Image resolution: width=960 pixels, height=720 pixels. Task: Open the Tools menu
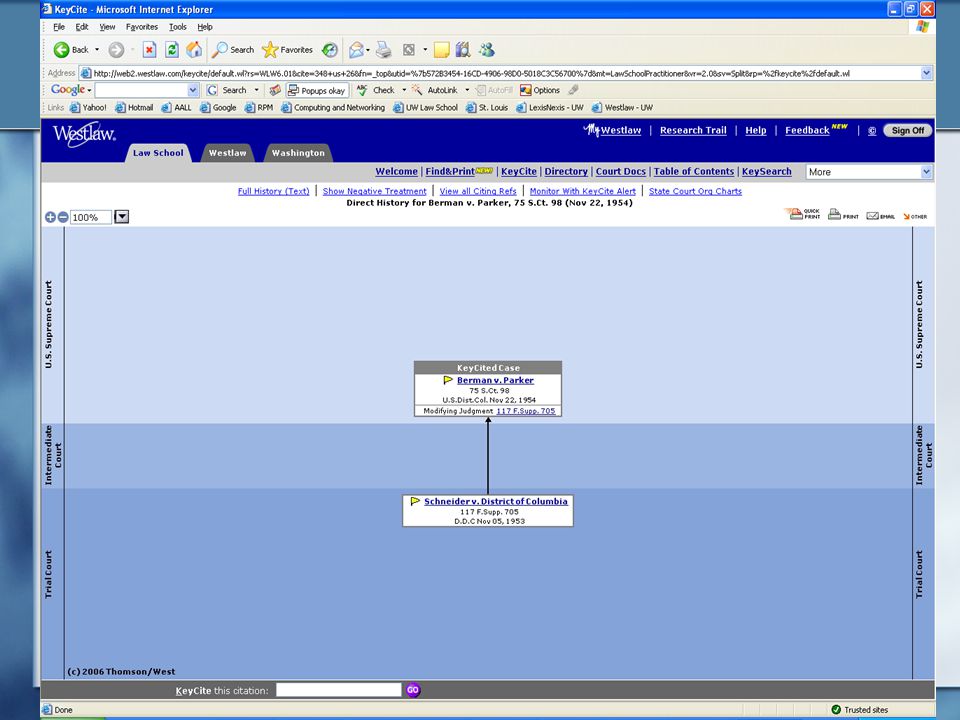coord(178,27)
